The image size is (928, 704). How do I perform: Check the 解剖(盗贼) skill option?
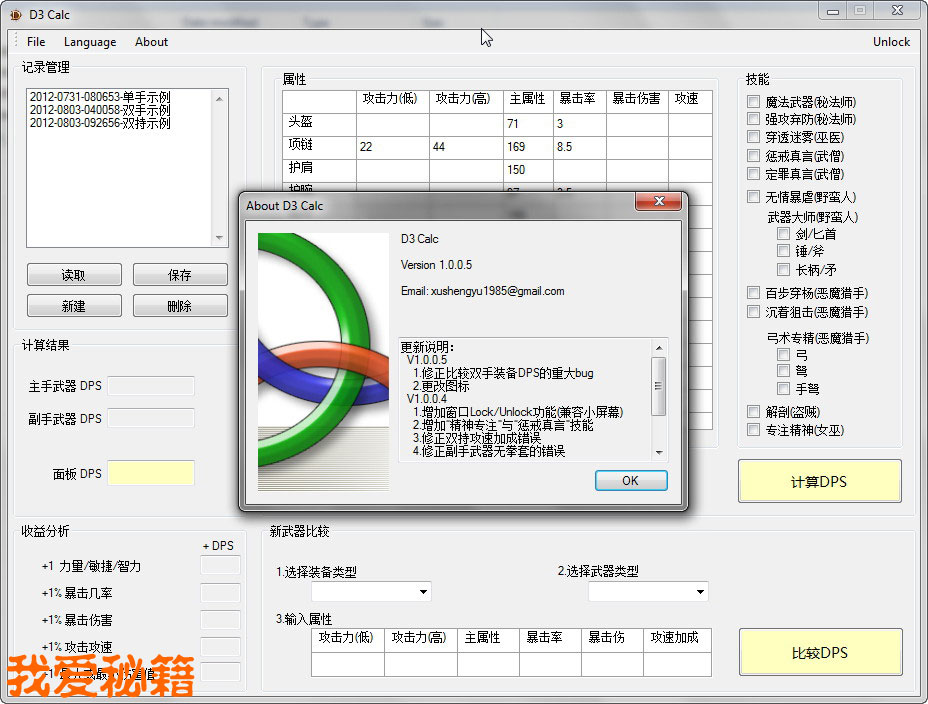pos(754,412)
